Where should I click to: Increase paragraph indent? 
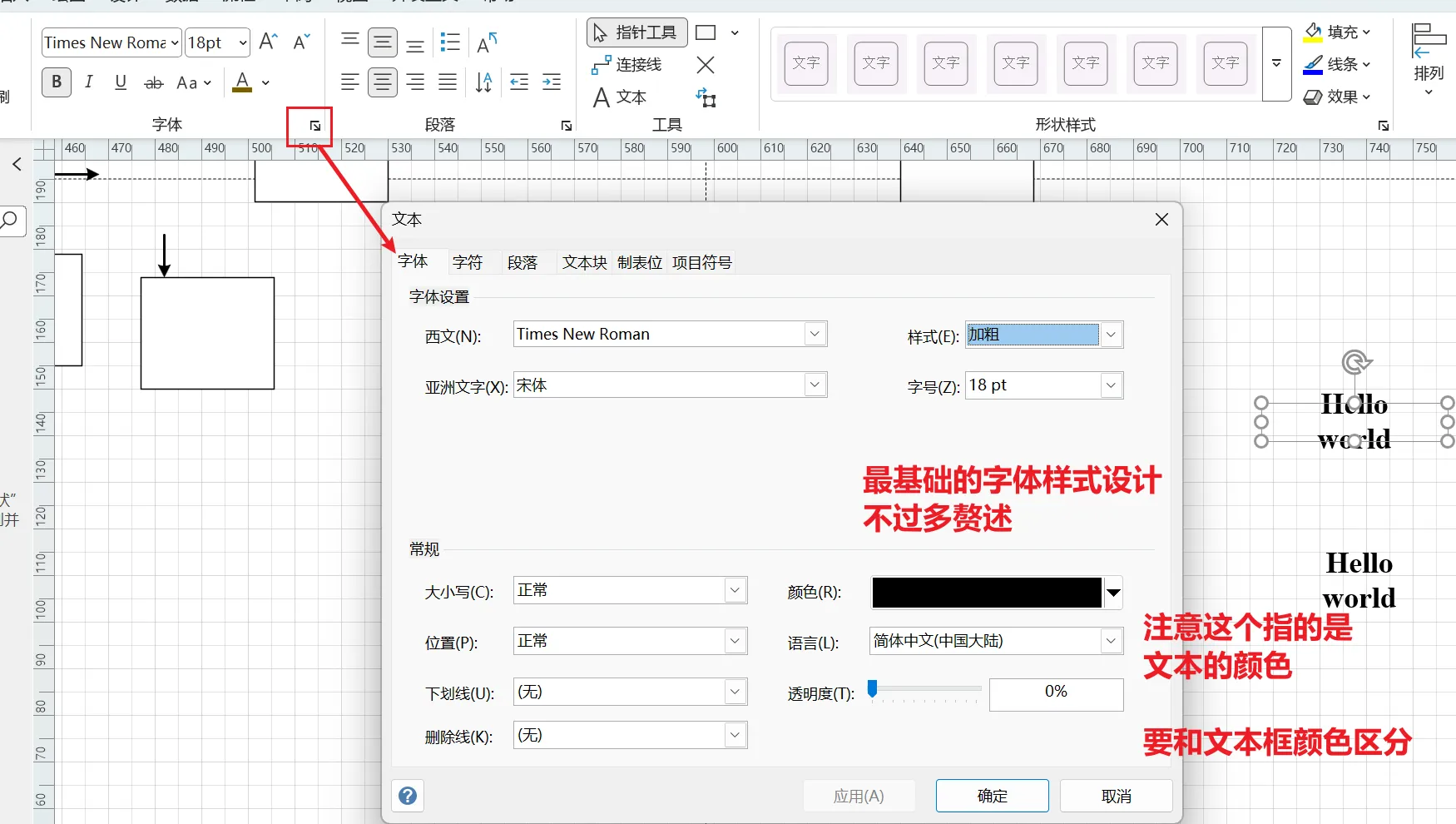pyautogui.click(x=552, y=82)
